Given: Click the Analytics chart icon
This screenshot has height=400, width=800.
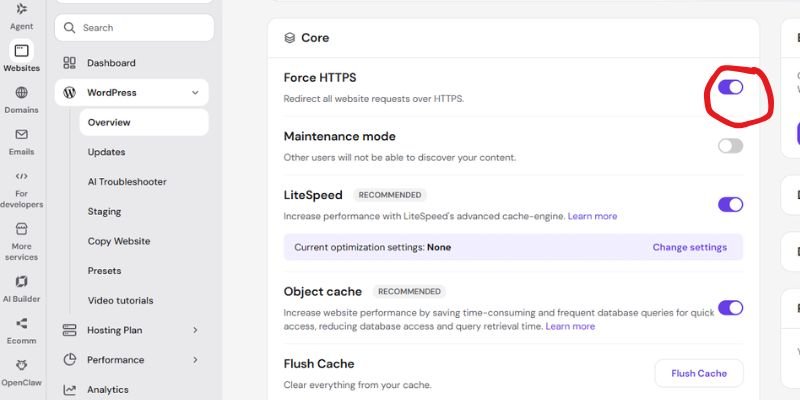Looking at the screenshot, I should click(69, 390).
